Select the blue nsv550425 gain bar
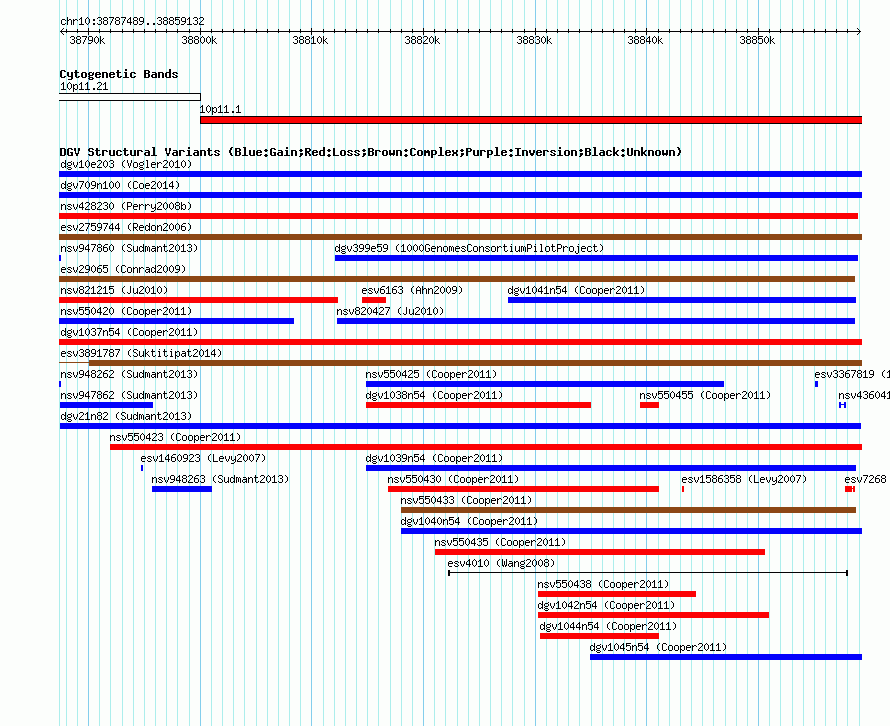 coord(545,384)
